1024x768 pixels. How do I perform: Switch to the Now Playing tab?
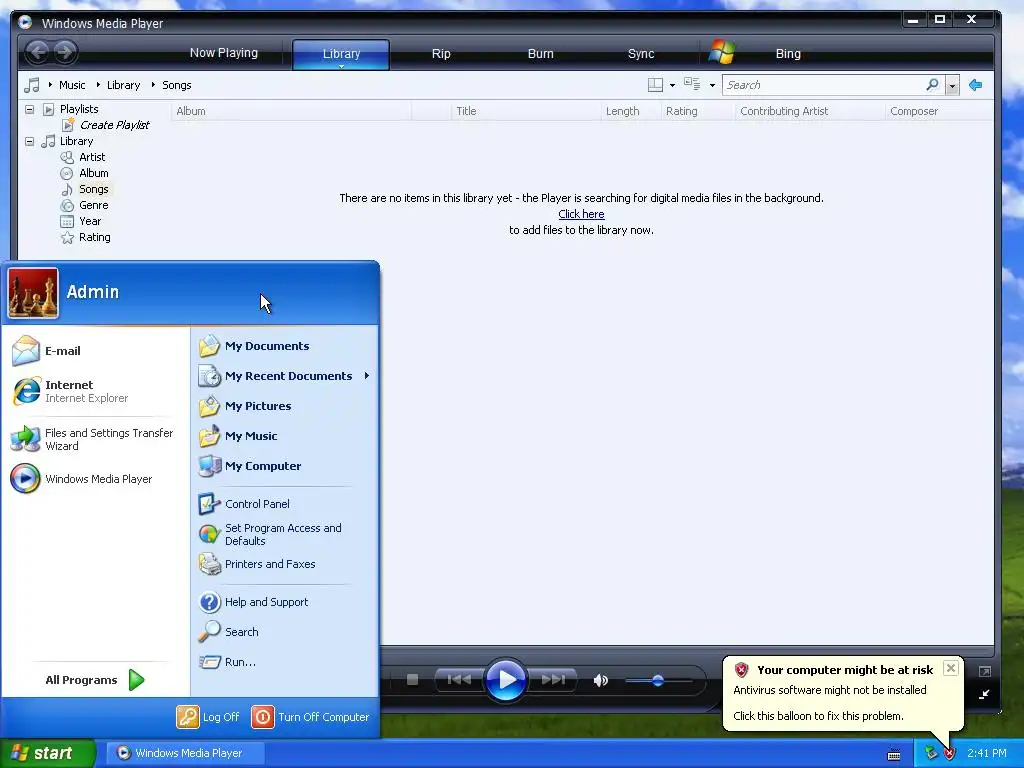tap(223, 53)
